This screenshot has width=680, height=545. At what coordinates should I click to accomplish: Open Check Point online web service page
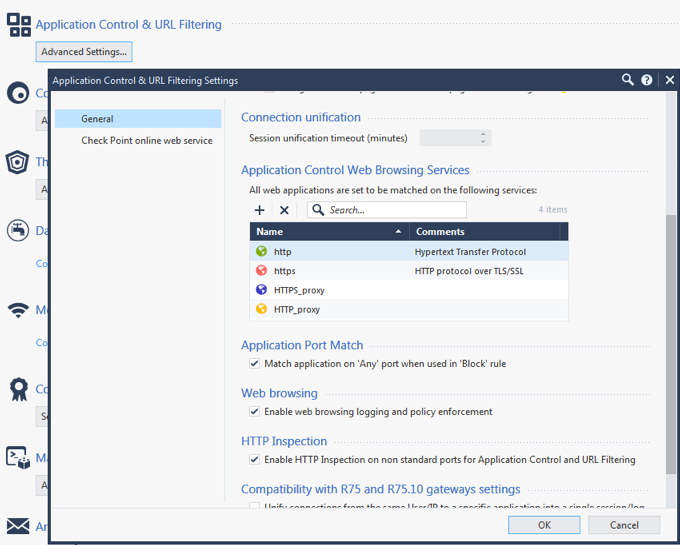[x=147, y=140]
